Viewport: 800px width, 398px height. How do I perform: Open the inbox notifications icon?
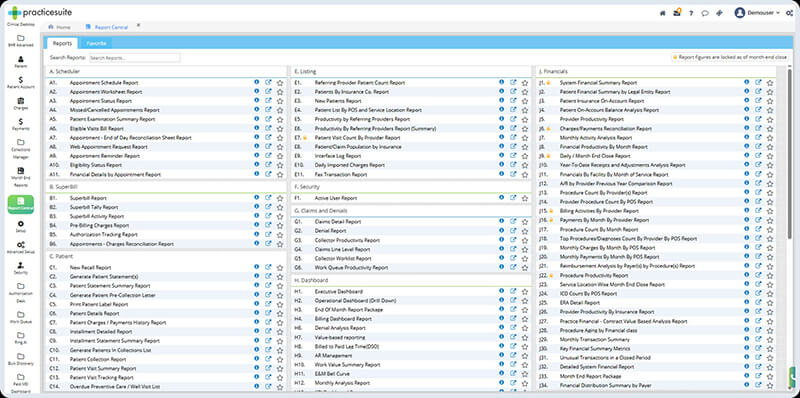click(677, 13)
